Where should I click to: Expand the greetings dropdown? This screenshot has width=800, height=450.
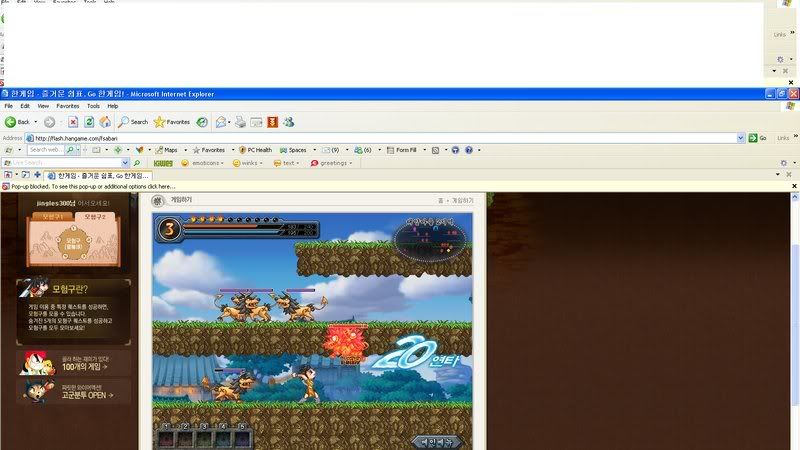point(332,163)
